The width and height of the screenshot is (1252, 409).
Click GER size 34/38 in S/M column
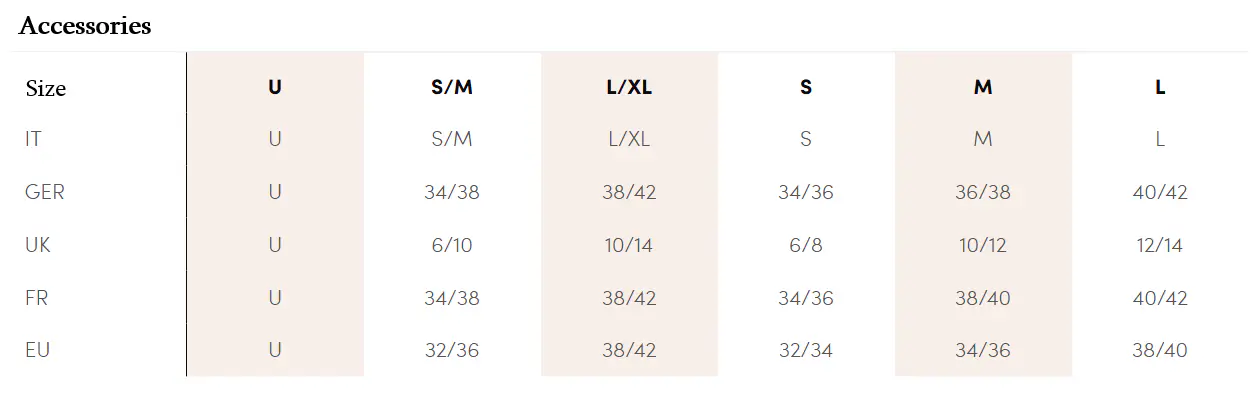click(x=452, y=192)
